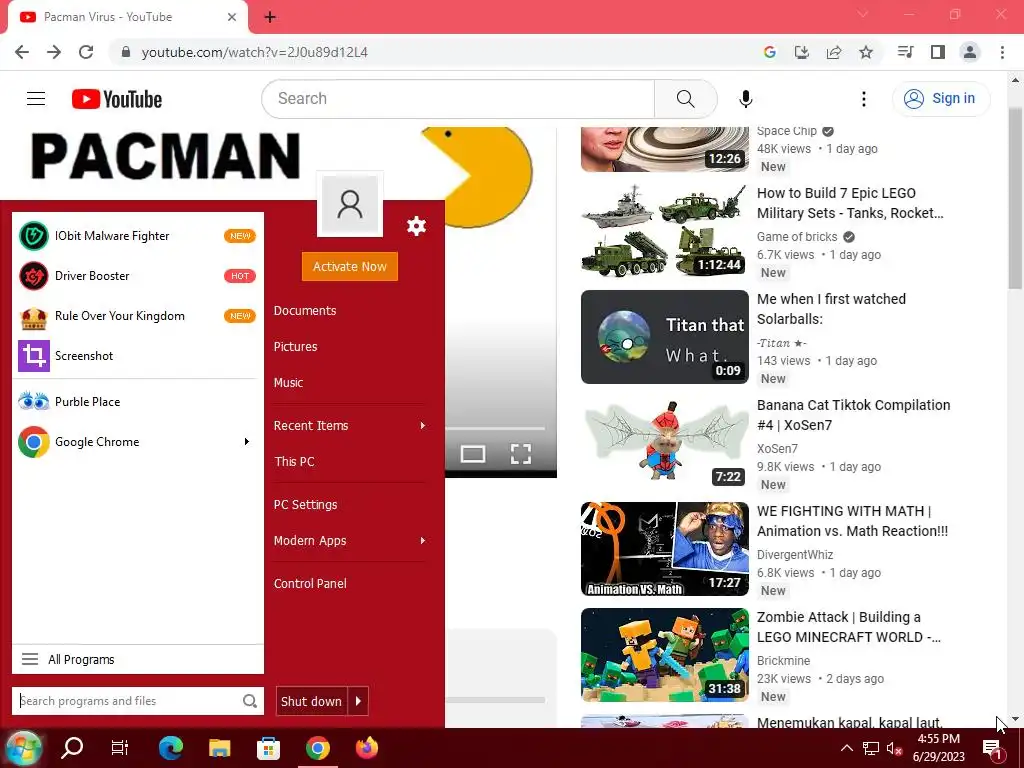Click the YouTube search field
The image size is (1024, 768).
458,99
